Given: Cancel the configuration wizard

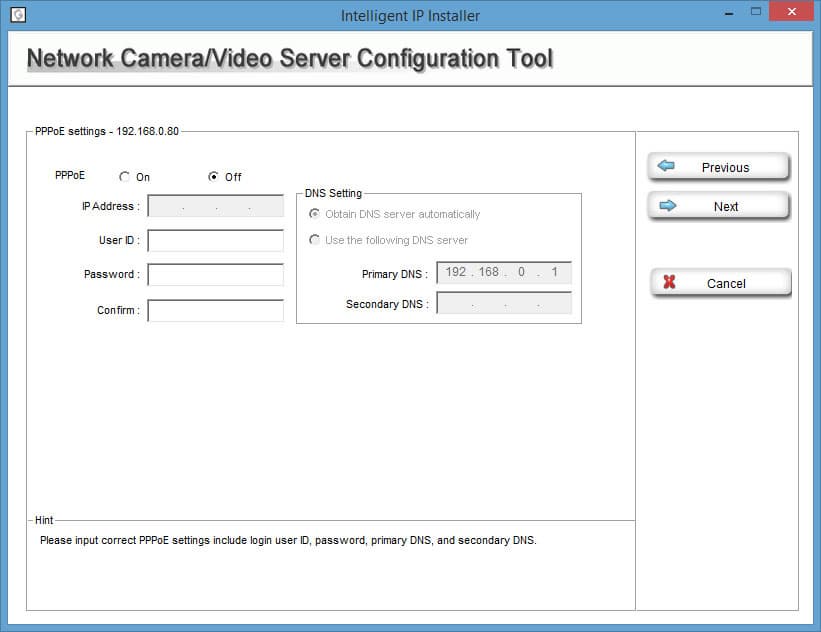Looking at the screenshot, I should click(x=720, y=283).
